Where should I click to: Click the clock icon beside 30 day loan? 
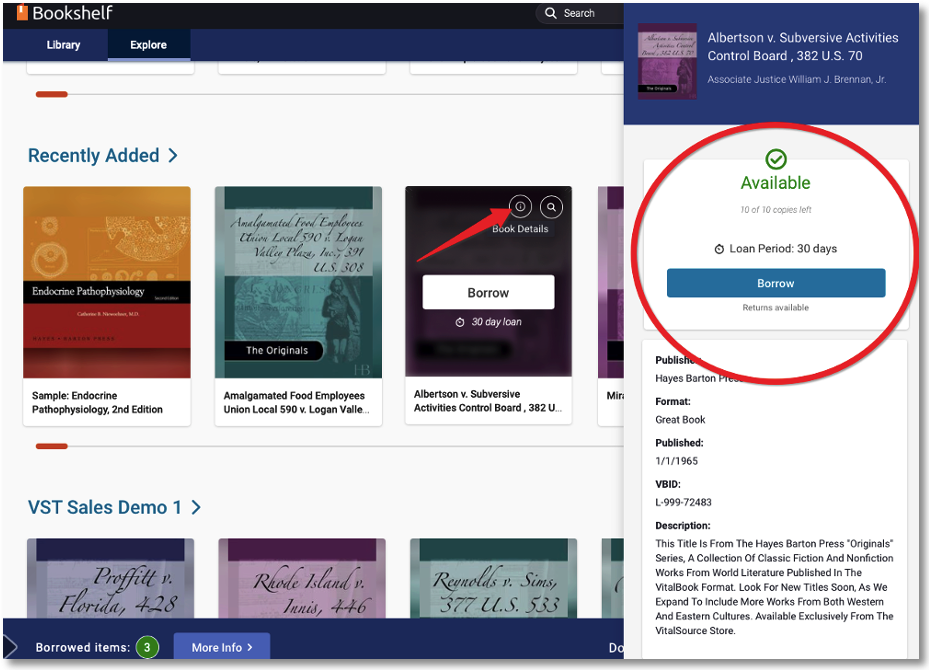[459, 322]
